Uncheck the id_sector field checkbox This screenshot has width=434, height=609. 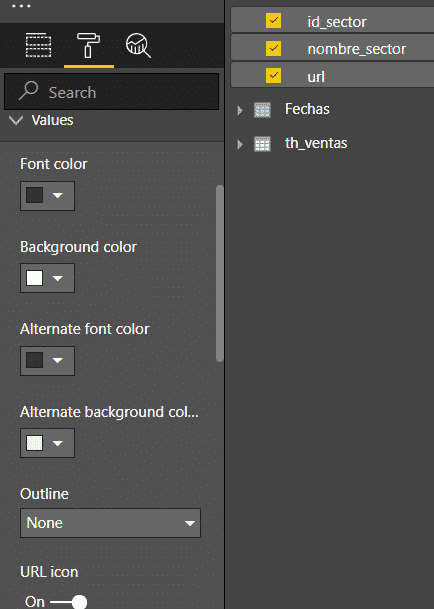tap(273, 21)
